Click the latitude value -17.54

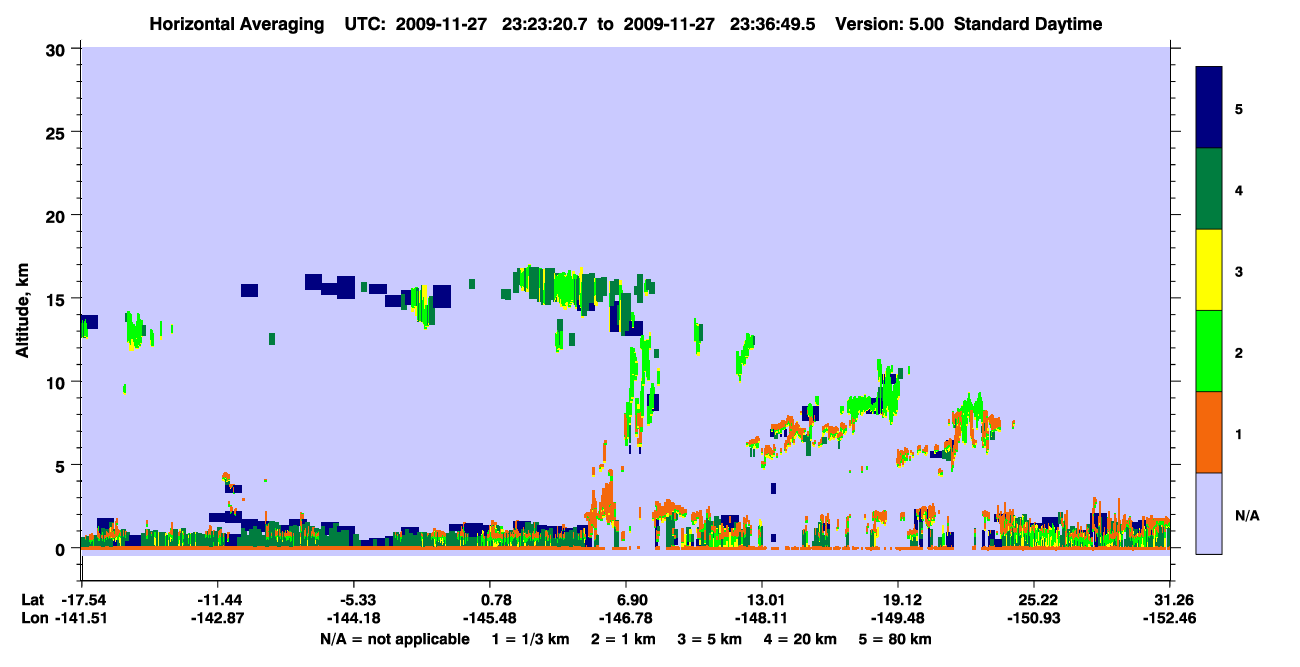coord(81,600)
